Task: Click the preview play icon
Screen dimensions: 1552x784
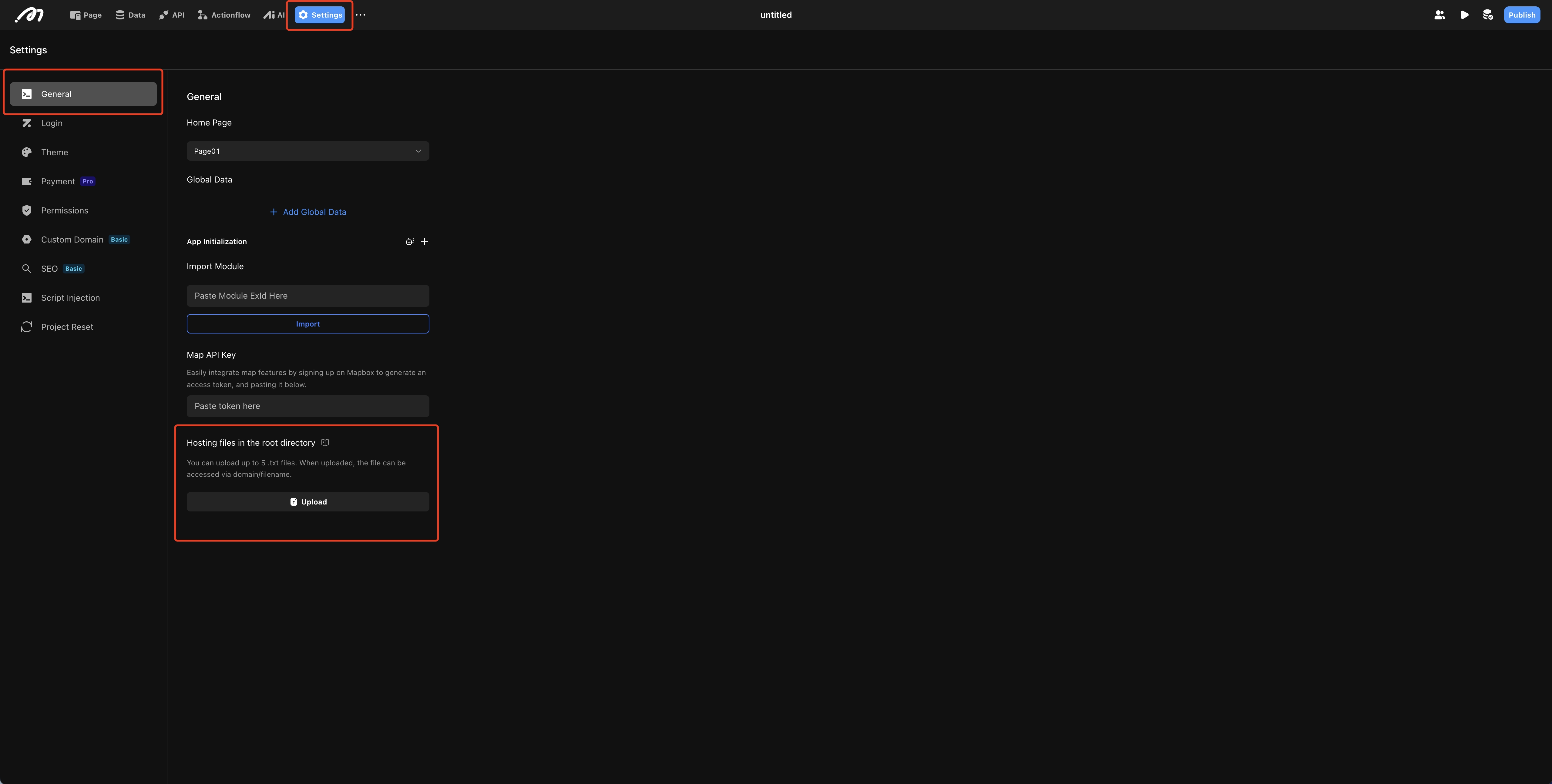Action: pyautogui.click(x=1464, y=15)
